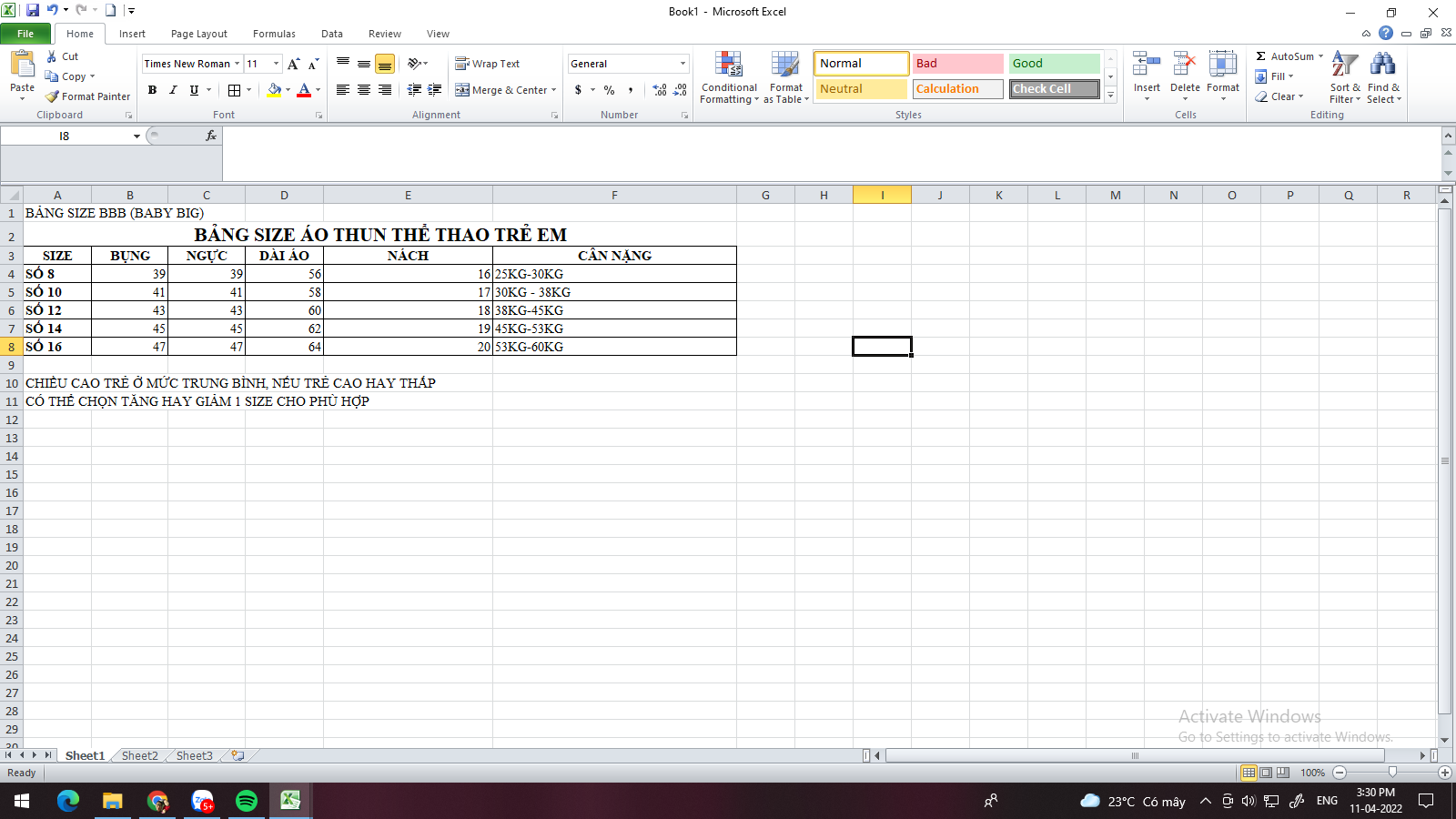Toggle Middle Align vertical alignment
This screenshot has height=819, width=1456.
click(364, 64)
